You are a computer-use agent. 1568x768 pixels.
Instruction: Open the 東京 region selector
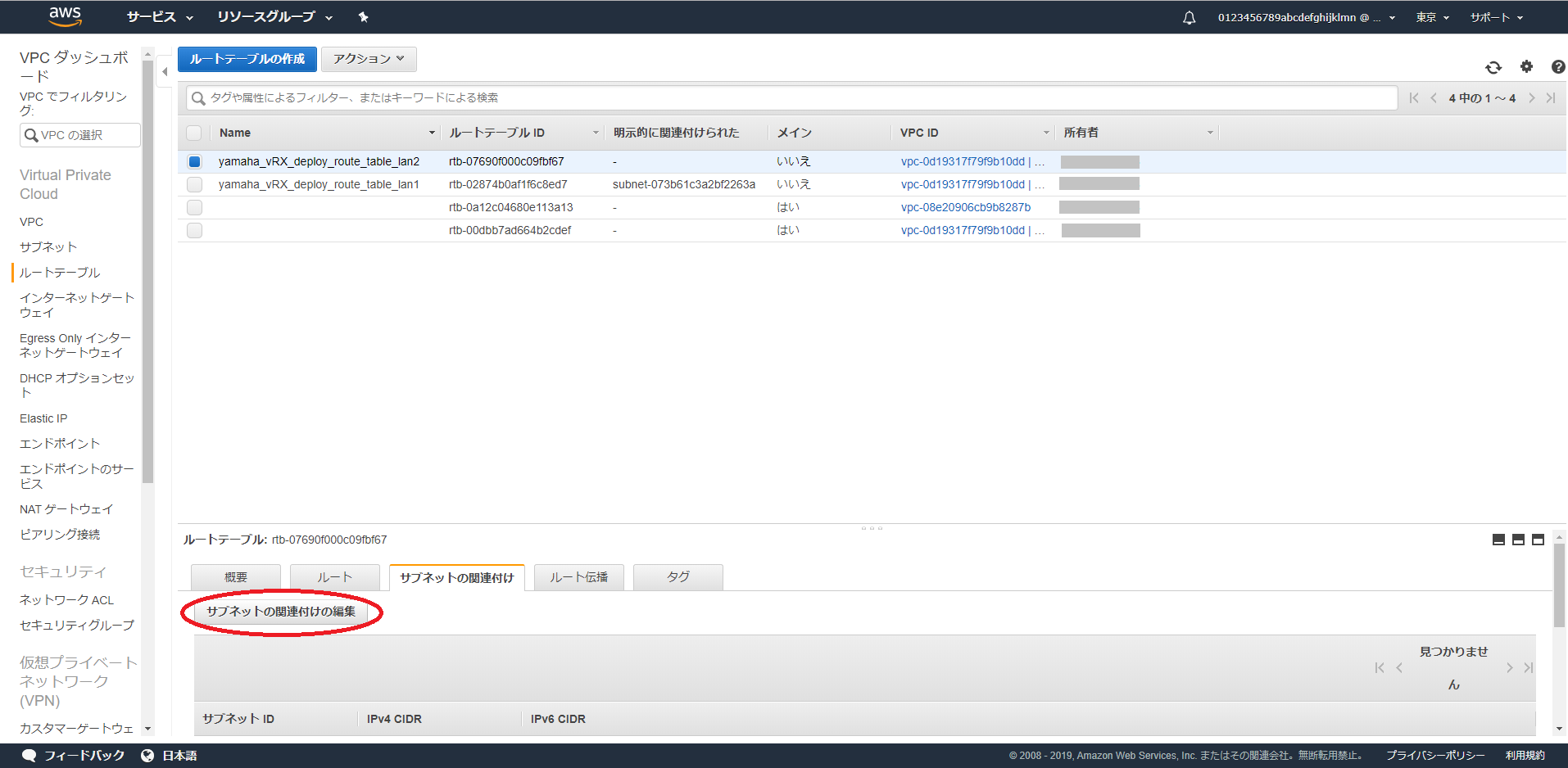coord(1432,17)
